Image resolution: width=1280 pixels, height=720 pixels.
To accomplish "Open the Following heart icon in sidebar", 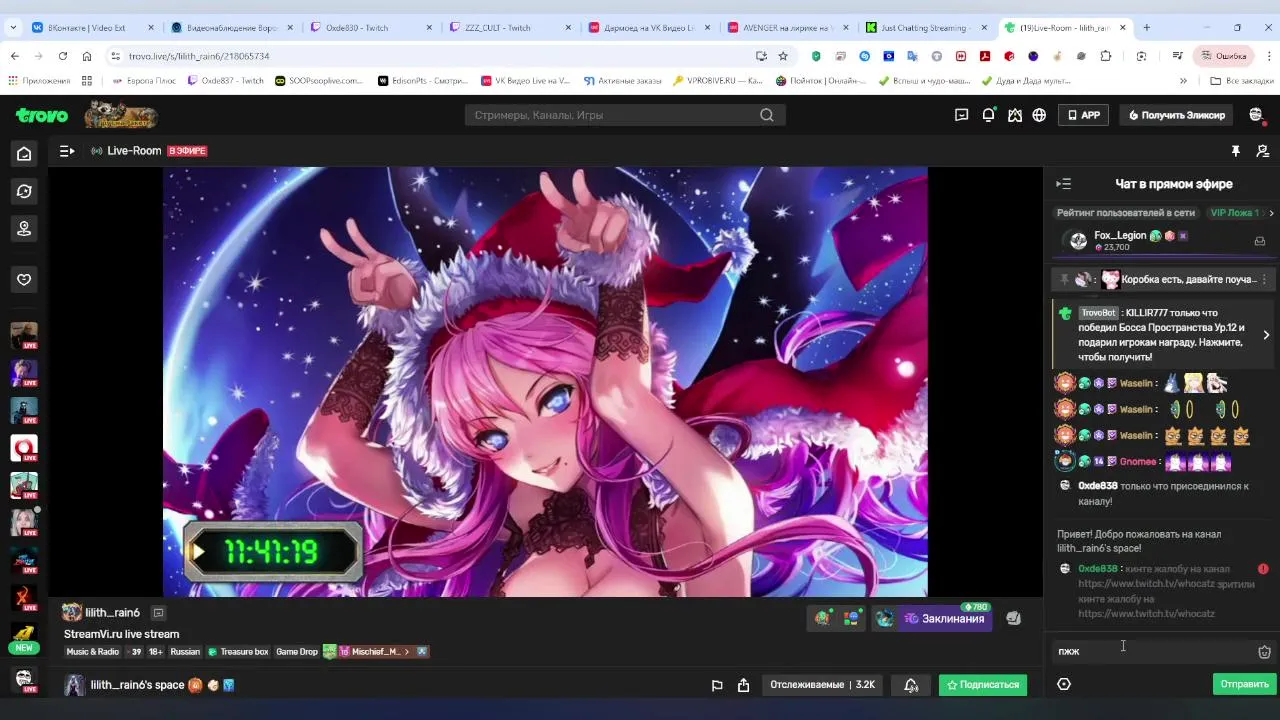I will (24, 279).
